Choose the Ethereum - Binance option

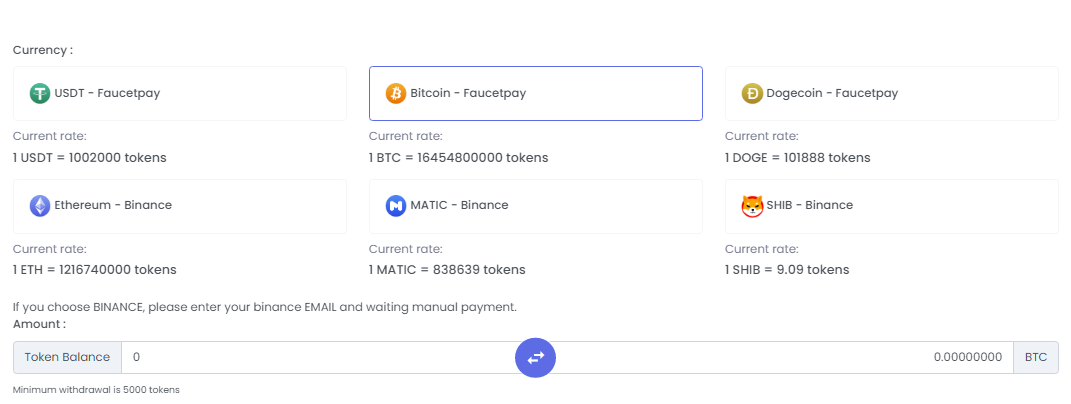click(180, 206)
